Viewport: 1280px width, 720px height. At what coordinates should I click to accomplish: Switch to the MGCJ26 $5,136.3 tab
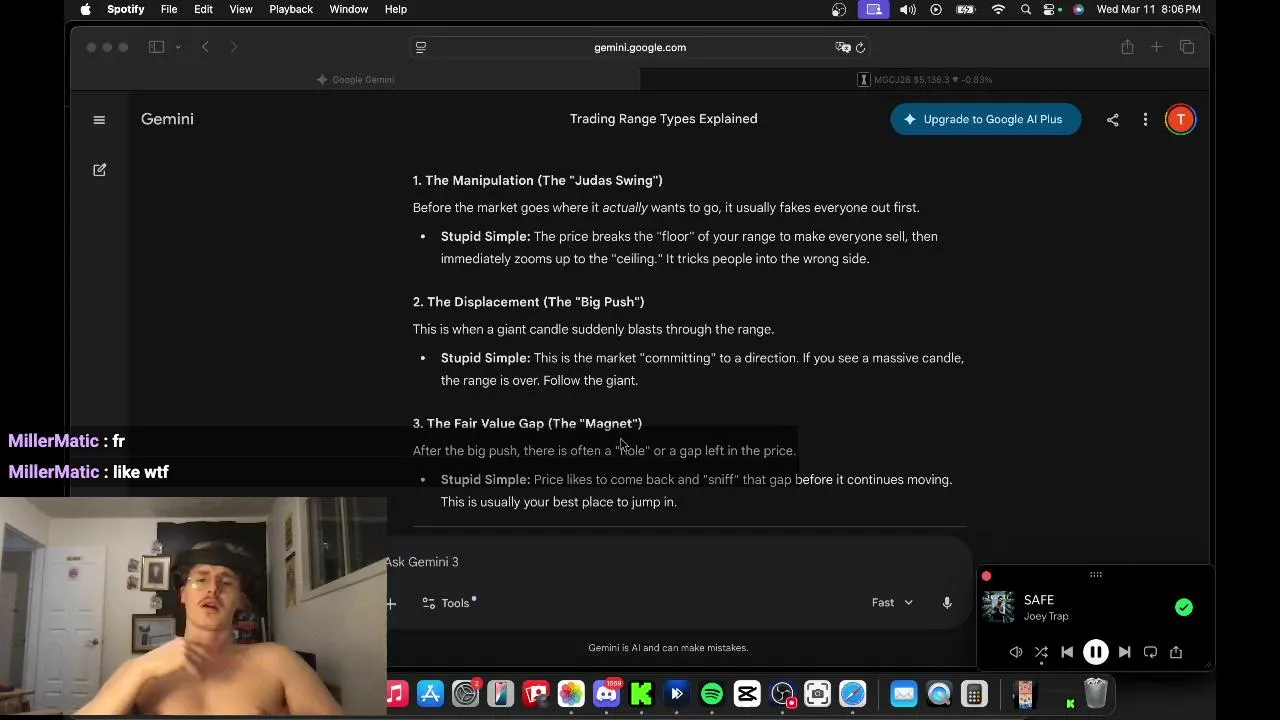(x=925, y=80)
